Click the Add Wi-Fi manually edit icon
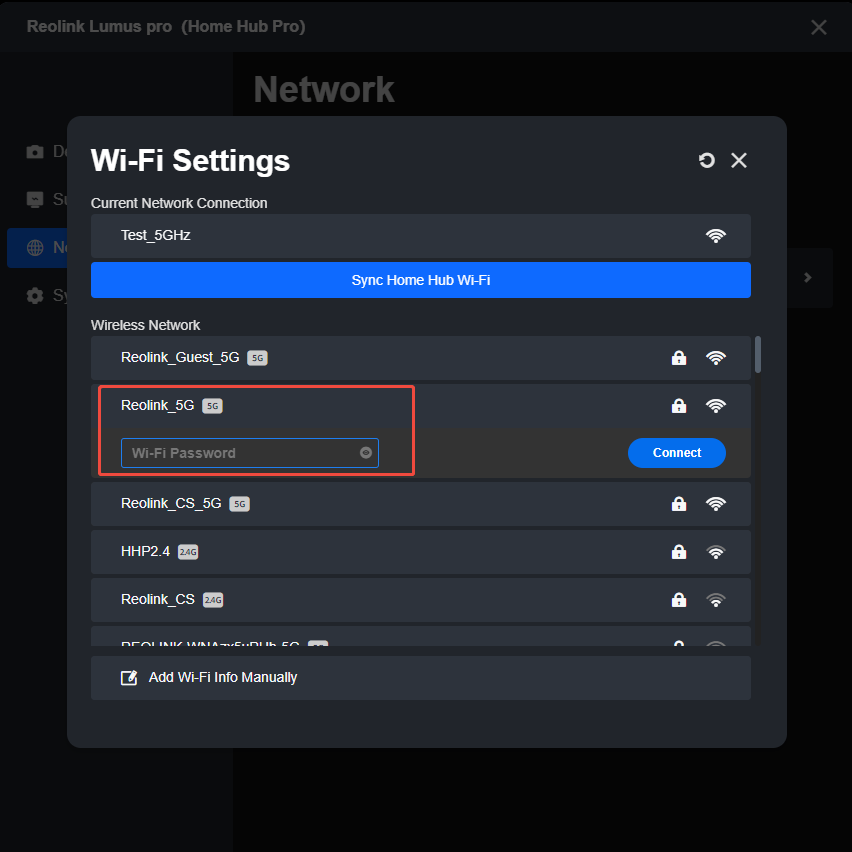This screenshot has height=852, width=852. tap(129, 678)
